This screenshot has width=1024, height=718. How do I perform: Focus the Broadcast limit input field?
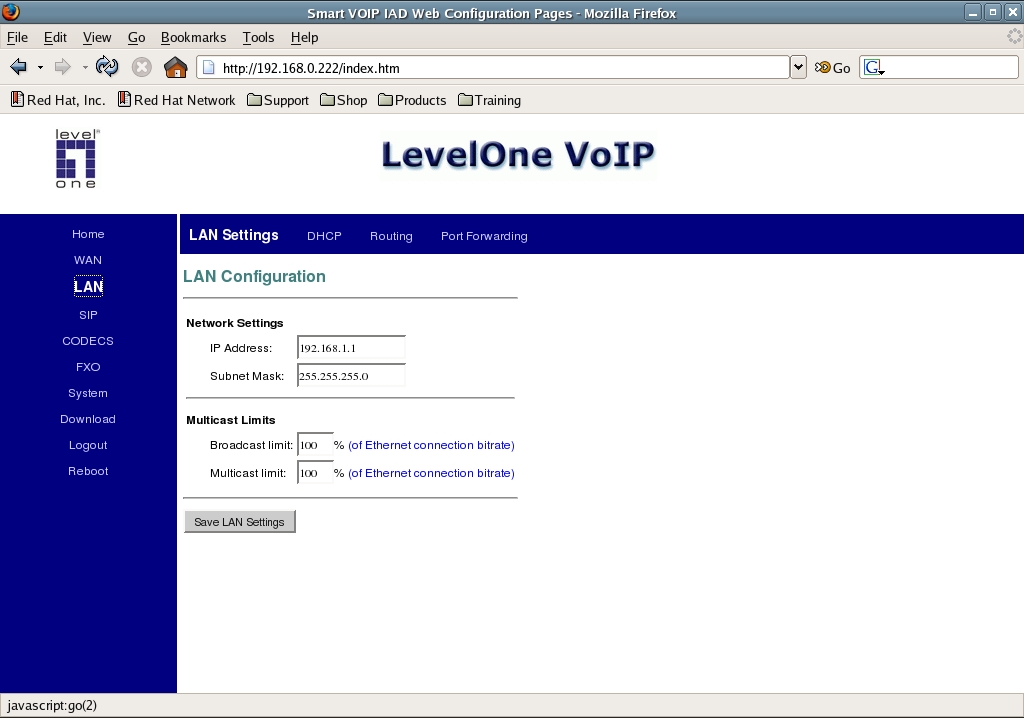click(315, 445)
